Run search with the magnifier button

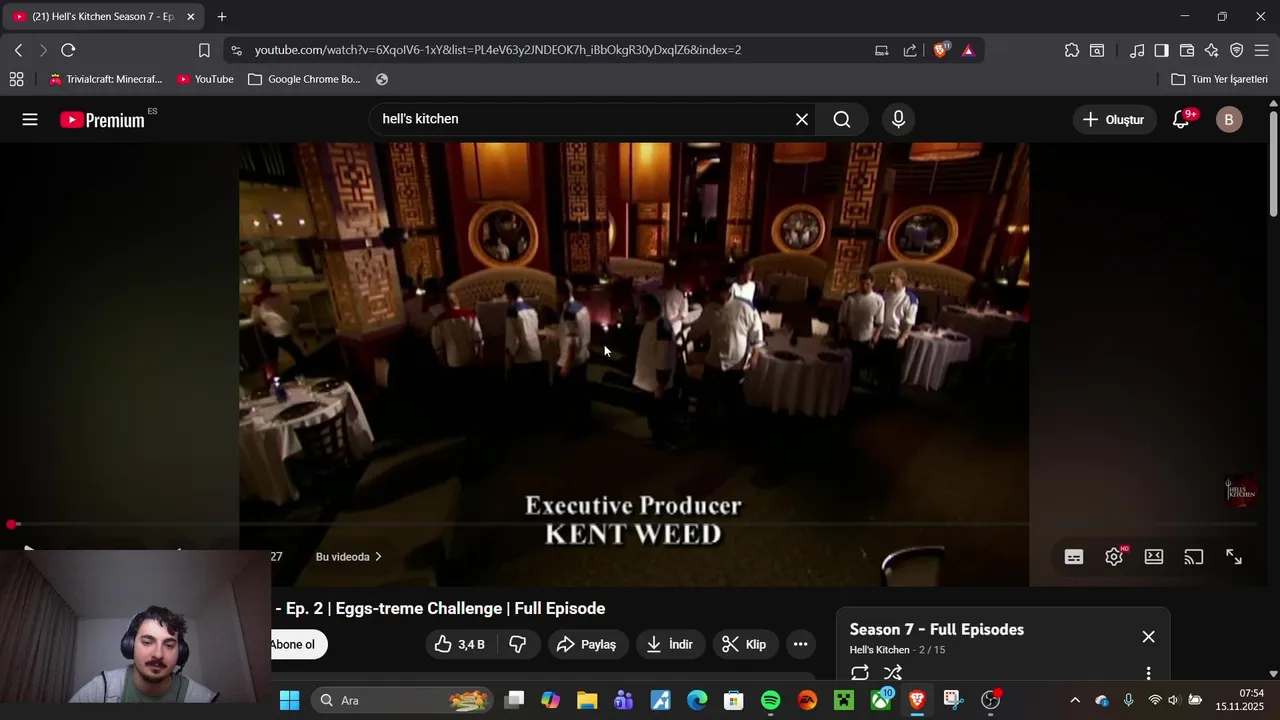point(842,119)
